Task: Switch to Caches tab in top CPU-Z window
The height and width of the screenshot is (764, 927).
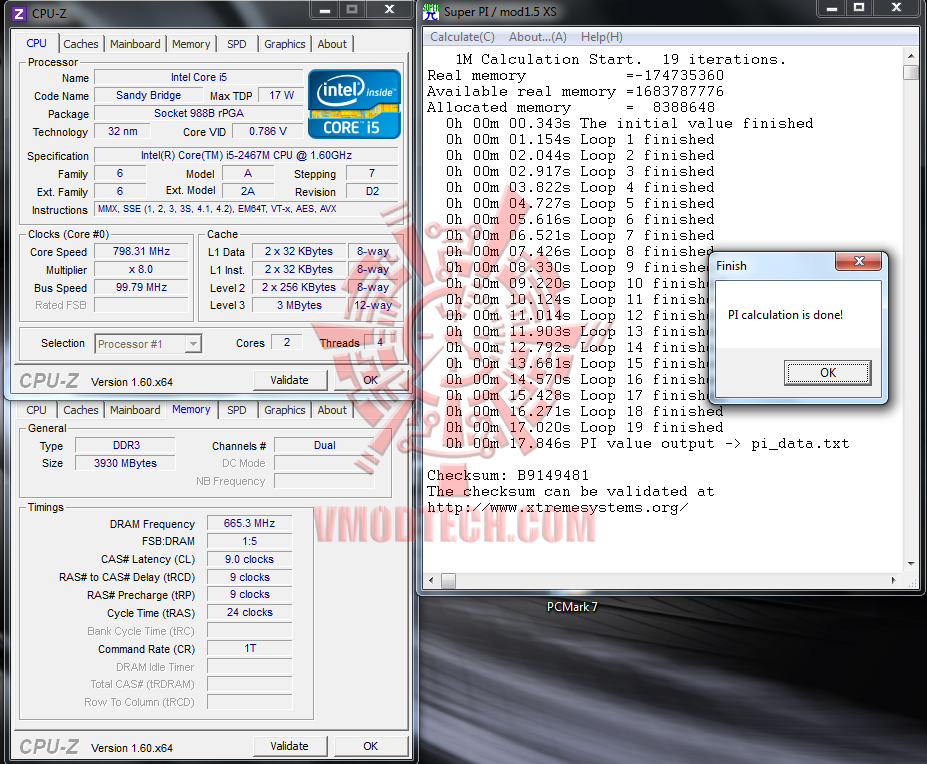Action: click(x=81, y=44)
